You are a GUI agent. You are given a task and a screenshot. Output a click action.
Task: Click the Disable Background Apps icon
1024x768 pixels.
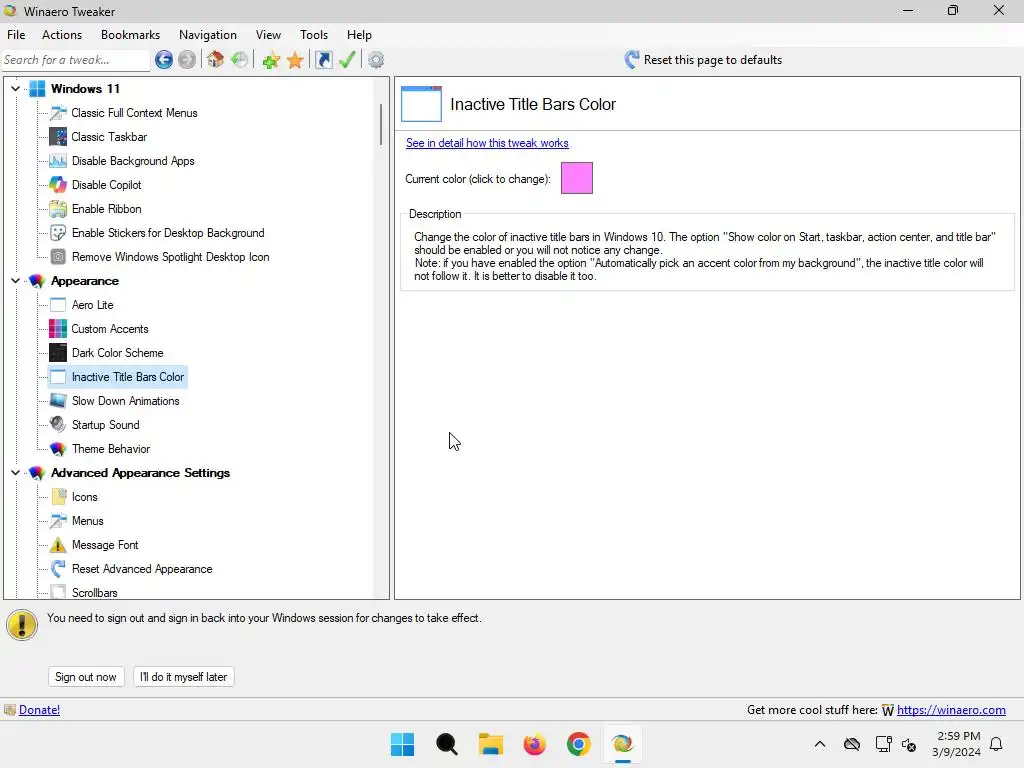[58, 161]
